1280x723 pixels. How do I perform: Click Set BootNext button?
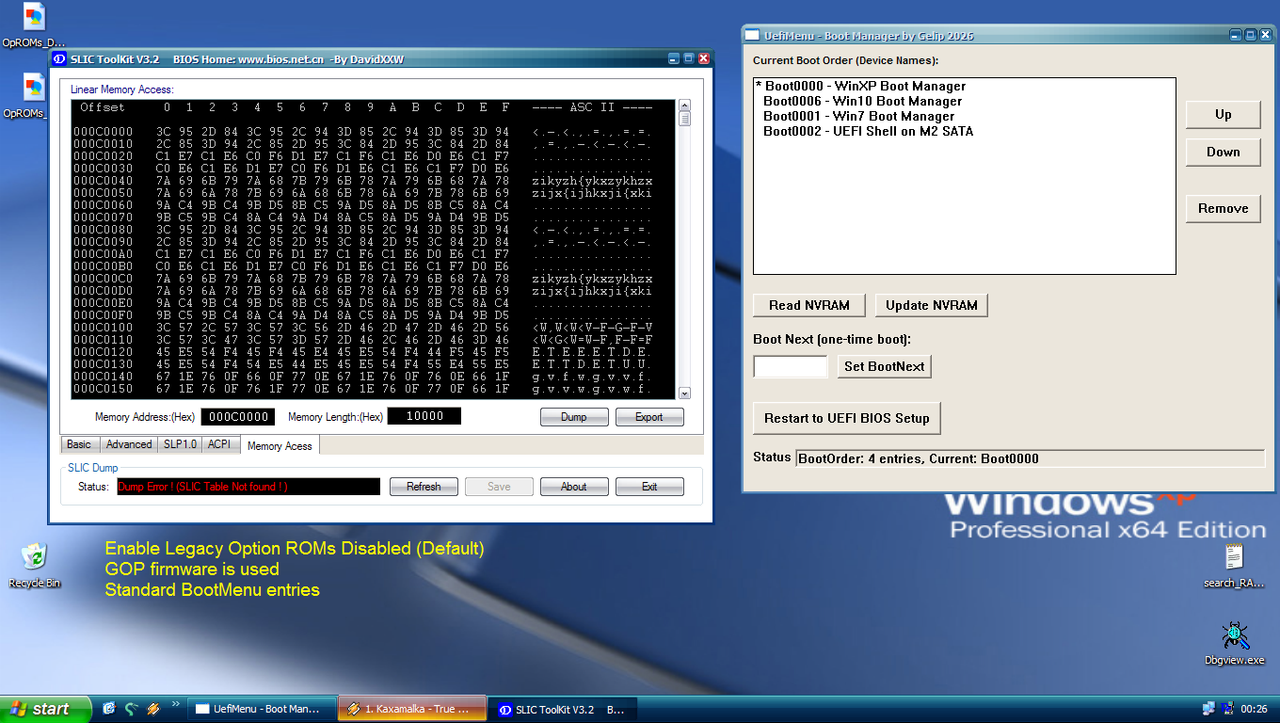(x=884, y=366)
